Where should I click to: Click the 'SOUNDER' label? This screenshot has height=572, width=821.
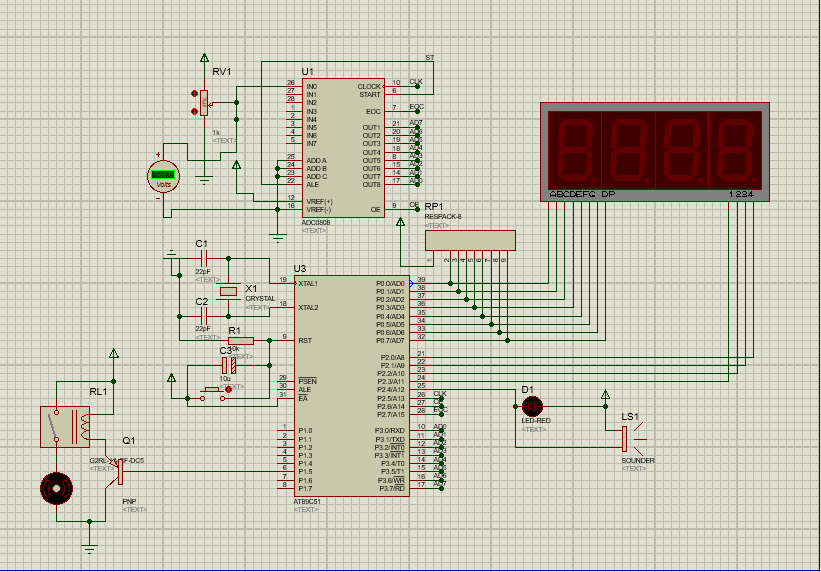coord(638,460)
